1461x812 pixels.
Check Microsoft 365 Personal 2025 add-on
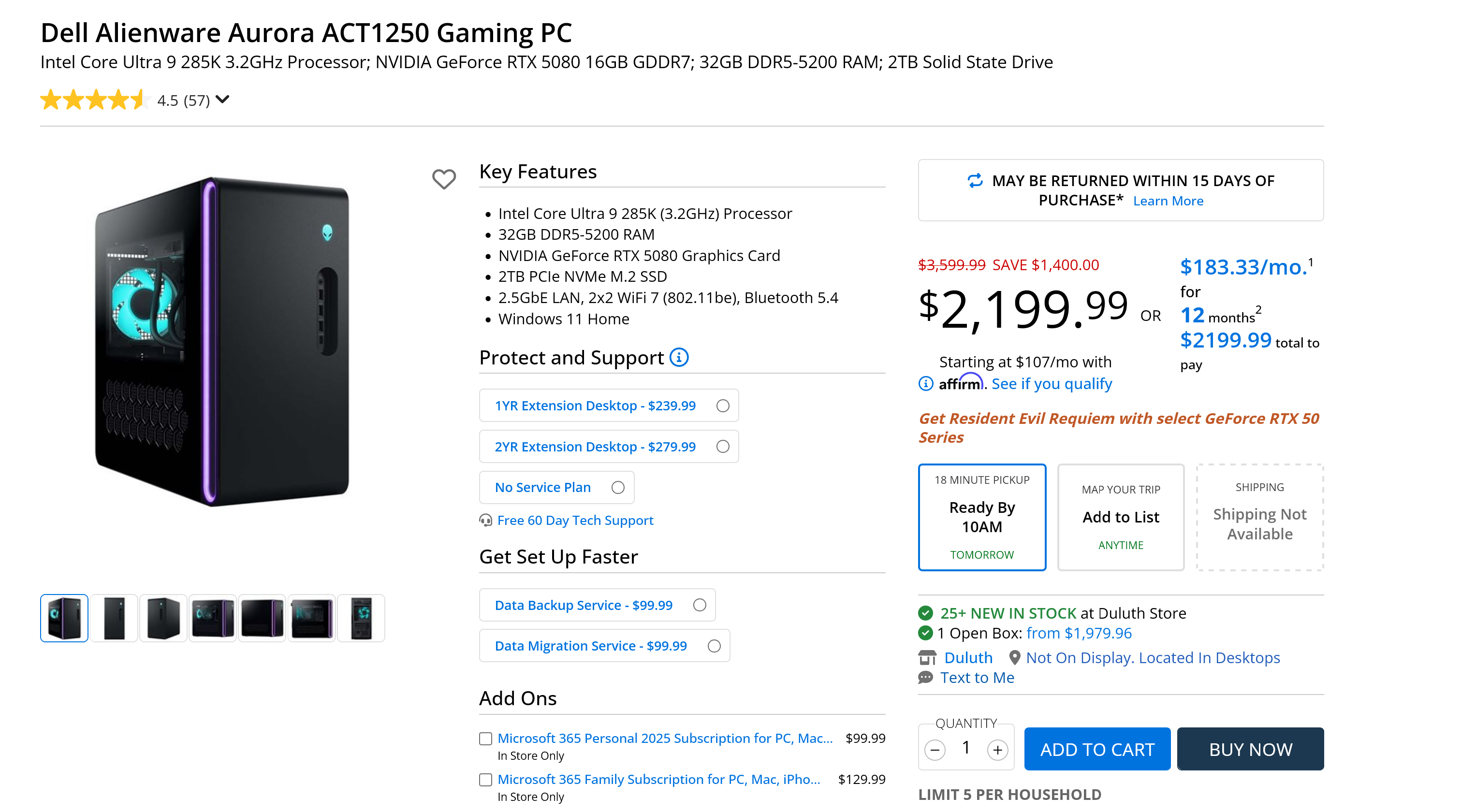tap(485, 738)
